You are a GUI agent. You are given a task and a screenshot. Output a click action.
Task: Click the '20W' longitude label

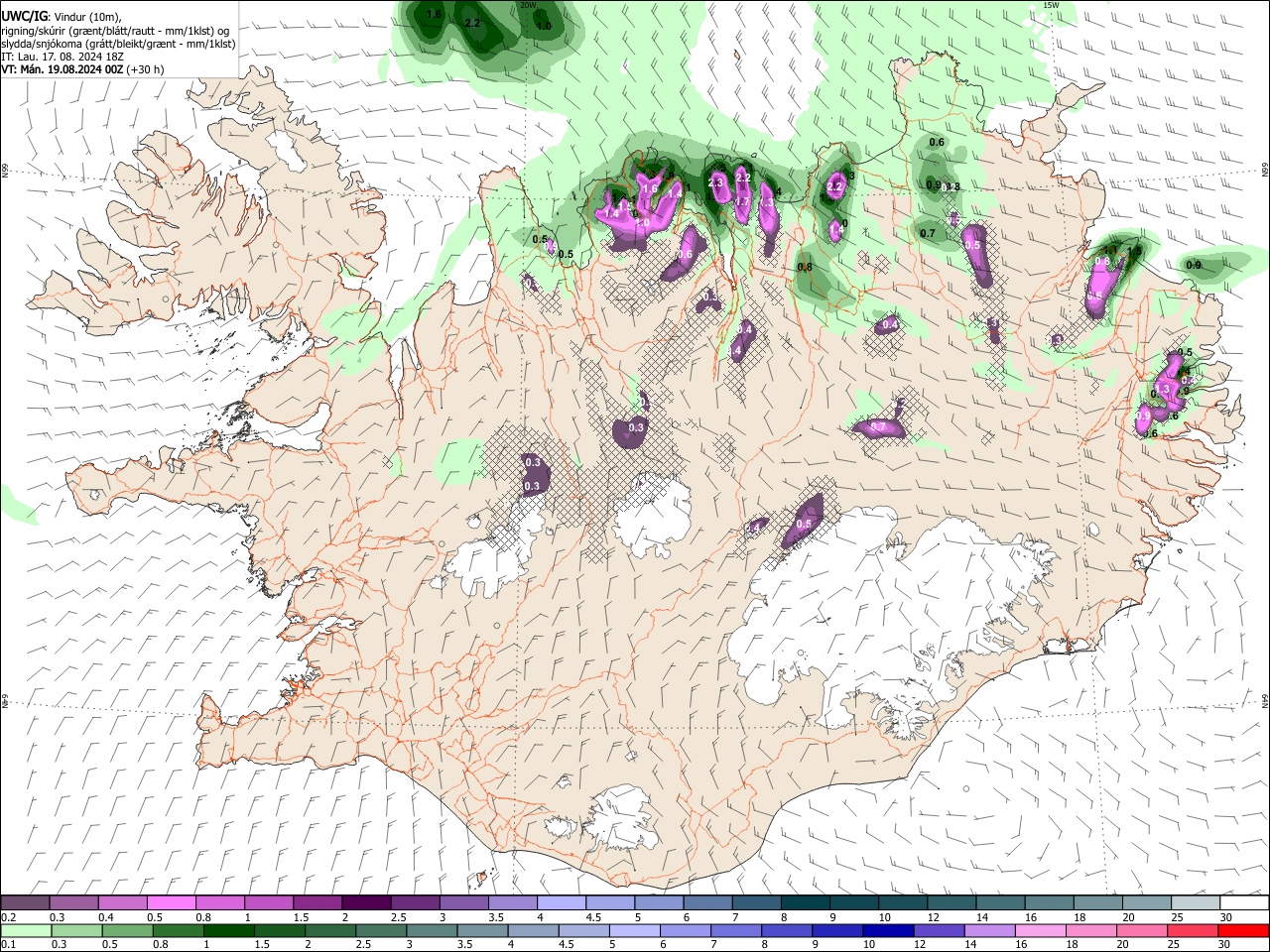click(x=528, y=5)
